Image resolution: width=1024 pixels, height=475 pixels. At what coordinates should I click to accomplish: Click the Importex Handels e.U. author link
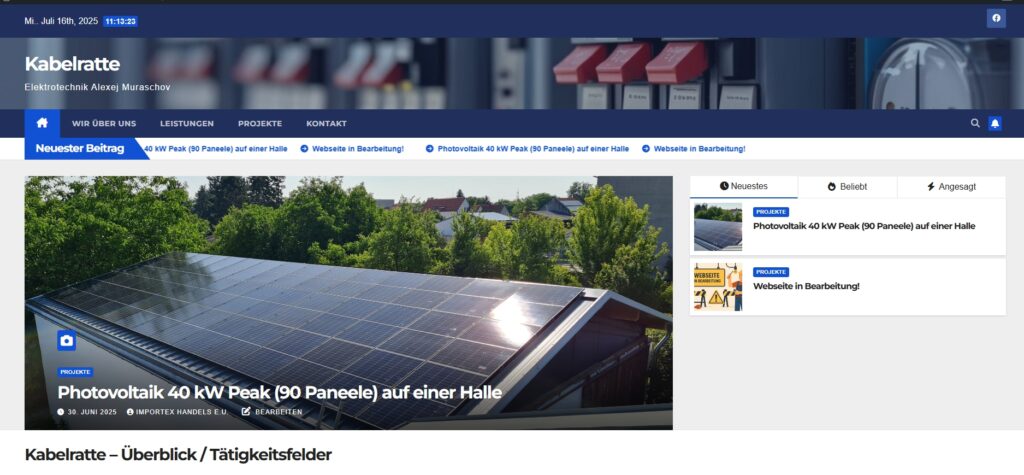[178, 412]
